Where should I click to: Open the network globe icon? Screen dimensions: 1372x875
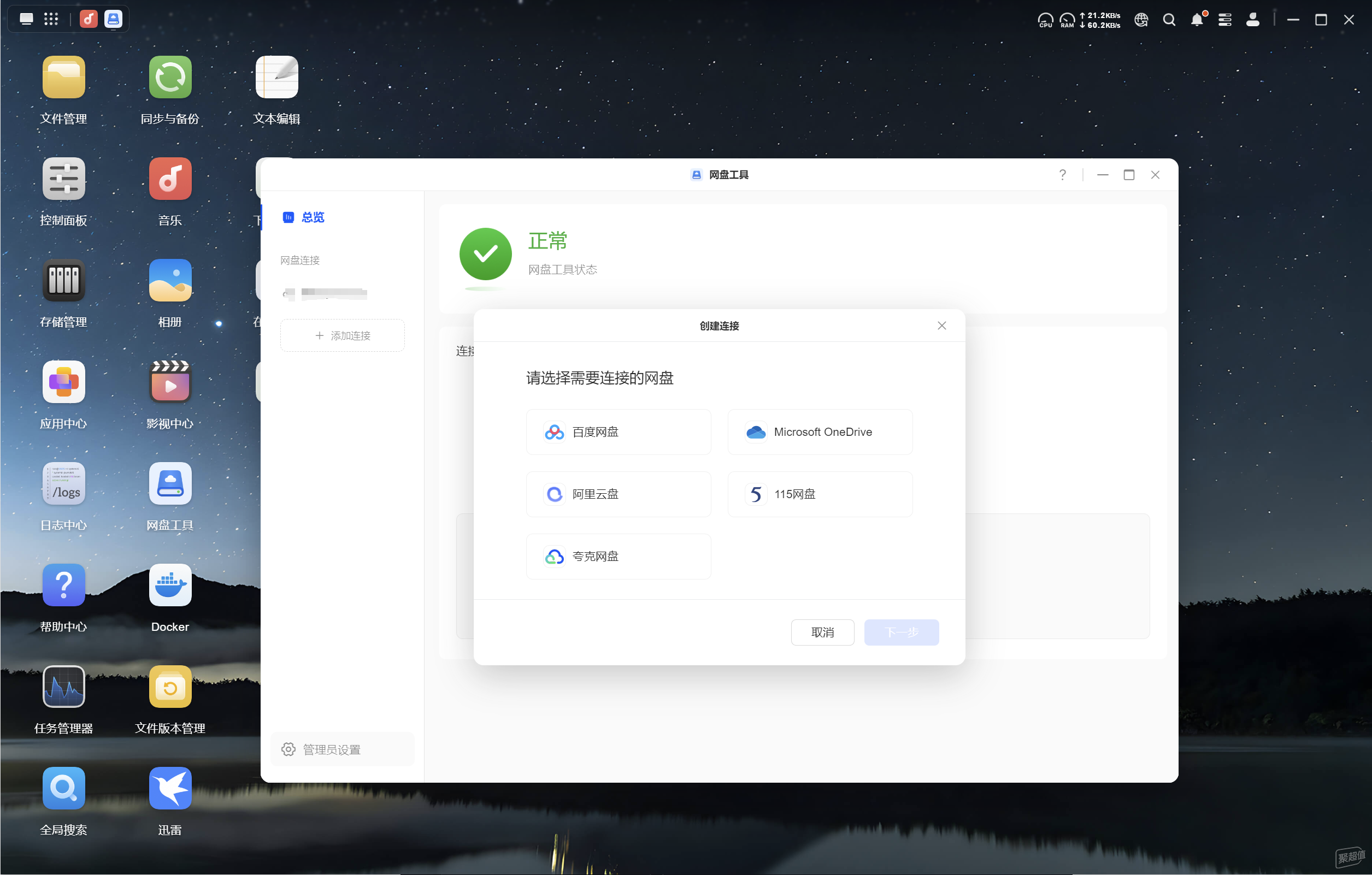pyautogui.click(x=1141, y=20)
